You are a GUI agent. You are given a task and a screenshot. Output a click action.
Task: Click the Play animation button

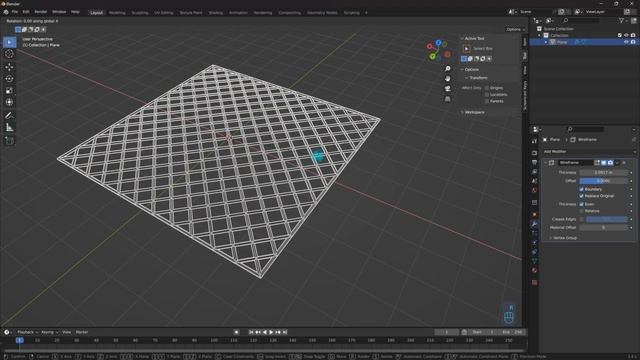pyautogui.click(x=271, y=332)
